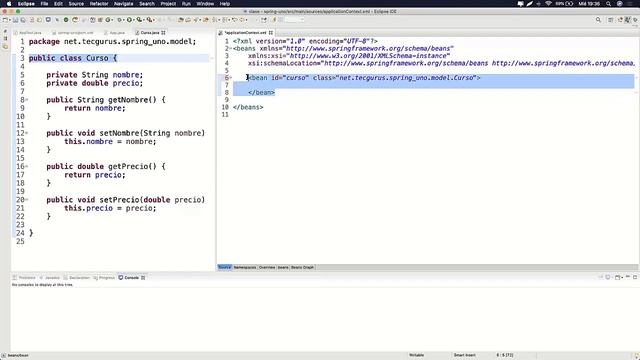The width and height of the screenshot is (640, 360).
Task: Select the Beans Graph tab
Action: [x=302, y=267]
